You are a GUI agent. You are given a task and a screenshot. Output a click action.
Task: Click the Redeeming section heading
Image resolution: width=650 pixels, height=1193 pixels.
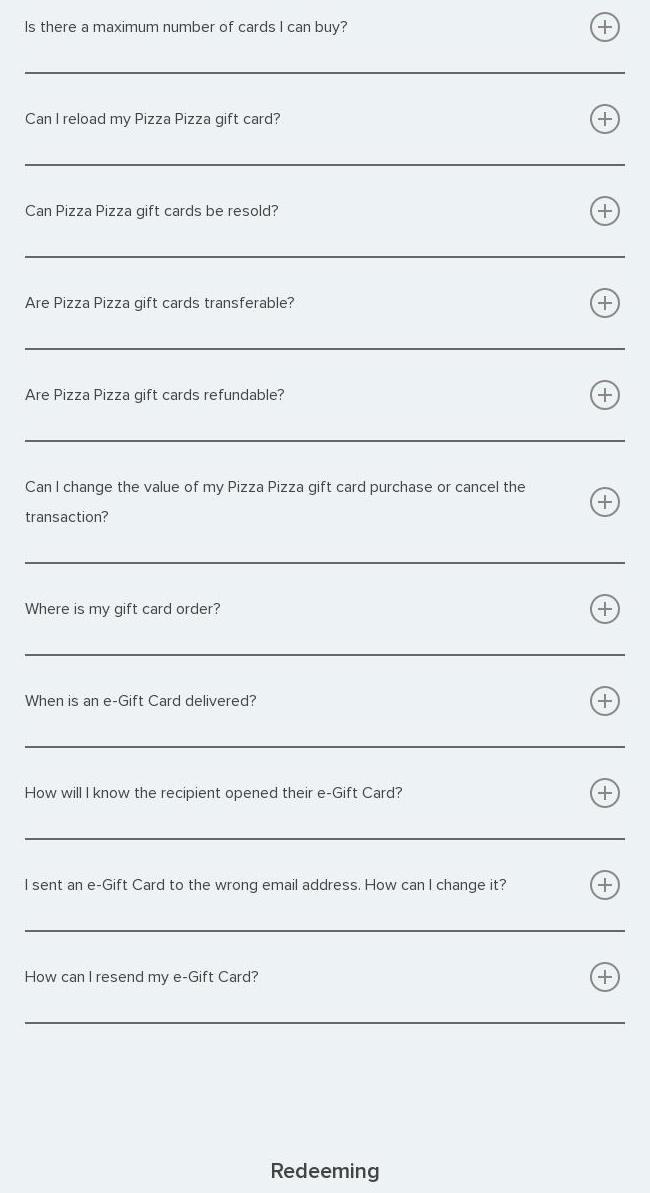[x=325, y=1171]
